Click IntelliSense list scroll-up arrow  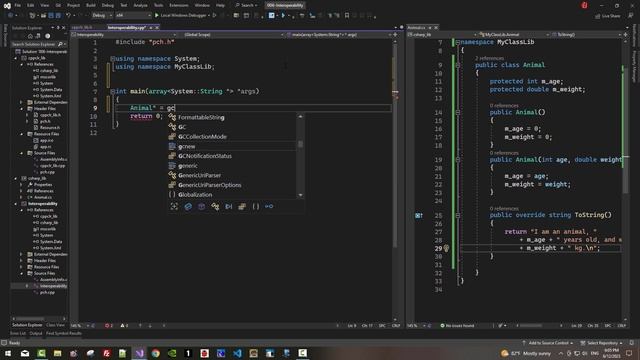tap(300, 117)
